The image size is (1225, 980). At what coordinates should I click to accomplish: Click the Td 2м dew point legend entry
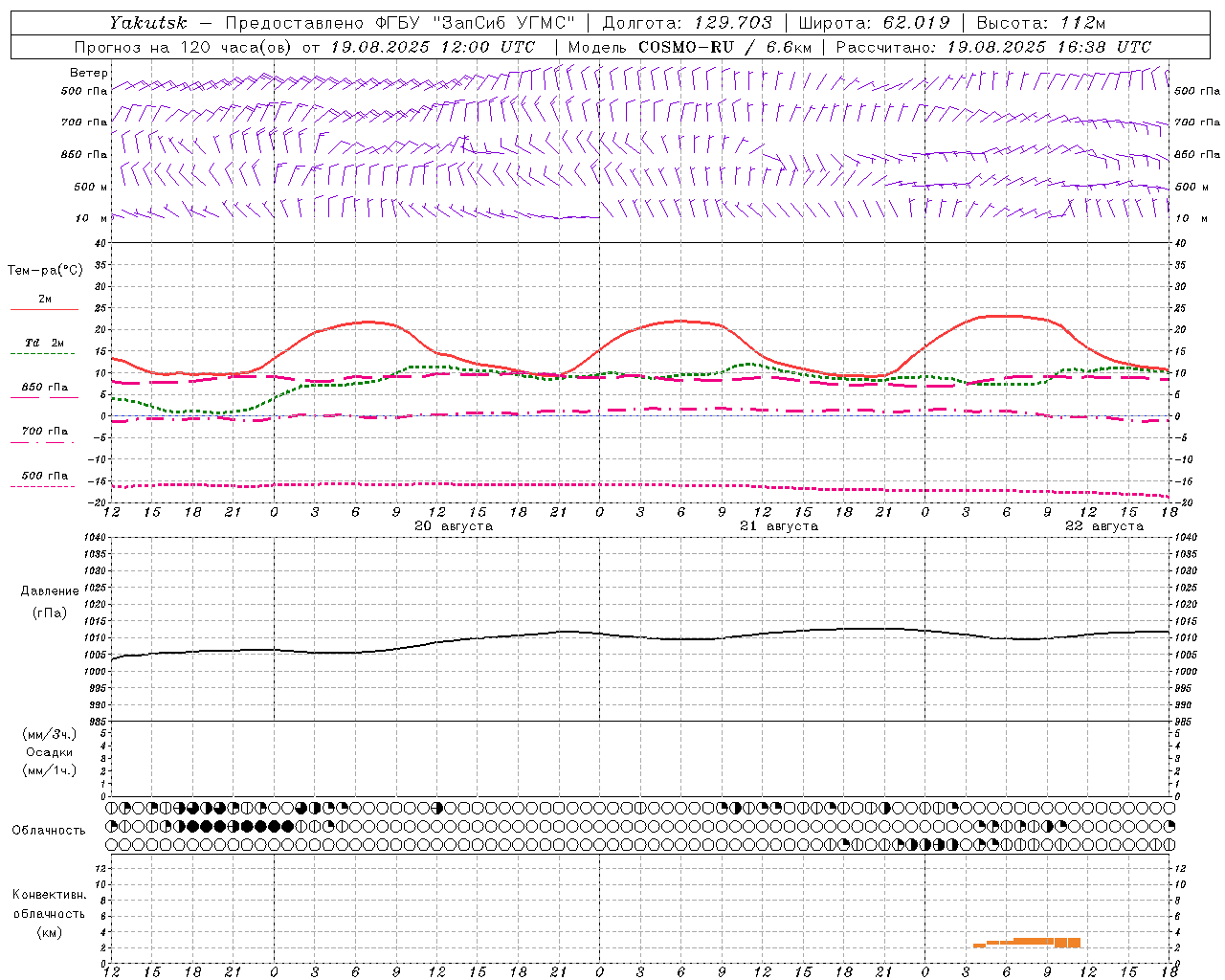tap(45, 343)
